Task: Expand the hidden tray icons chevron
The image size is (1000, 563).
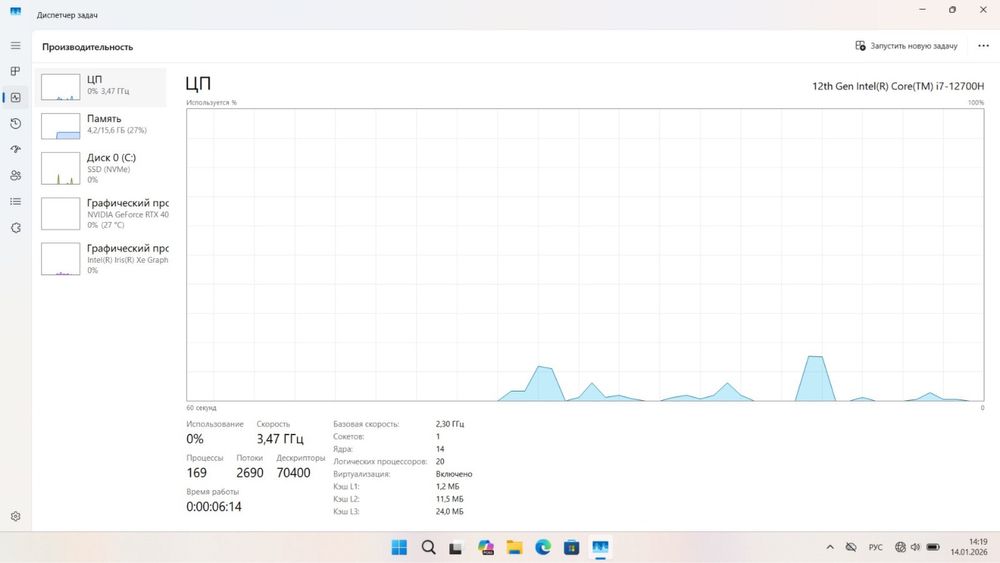Action: pyautogui.click(x=830, y=547)
